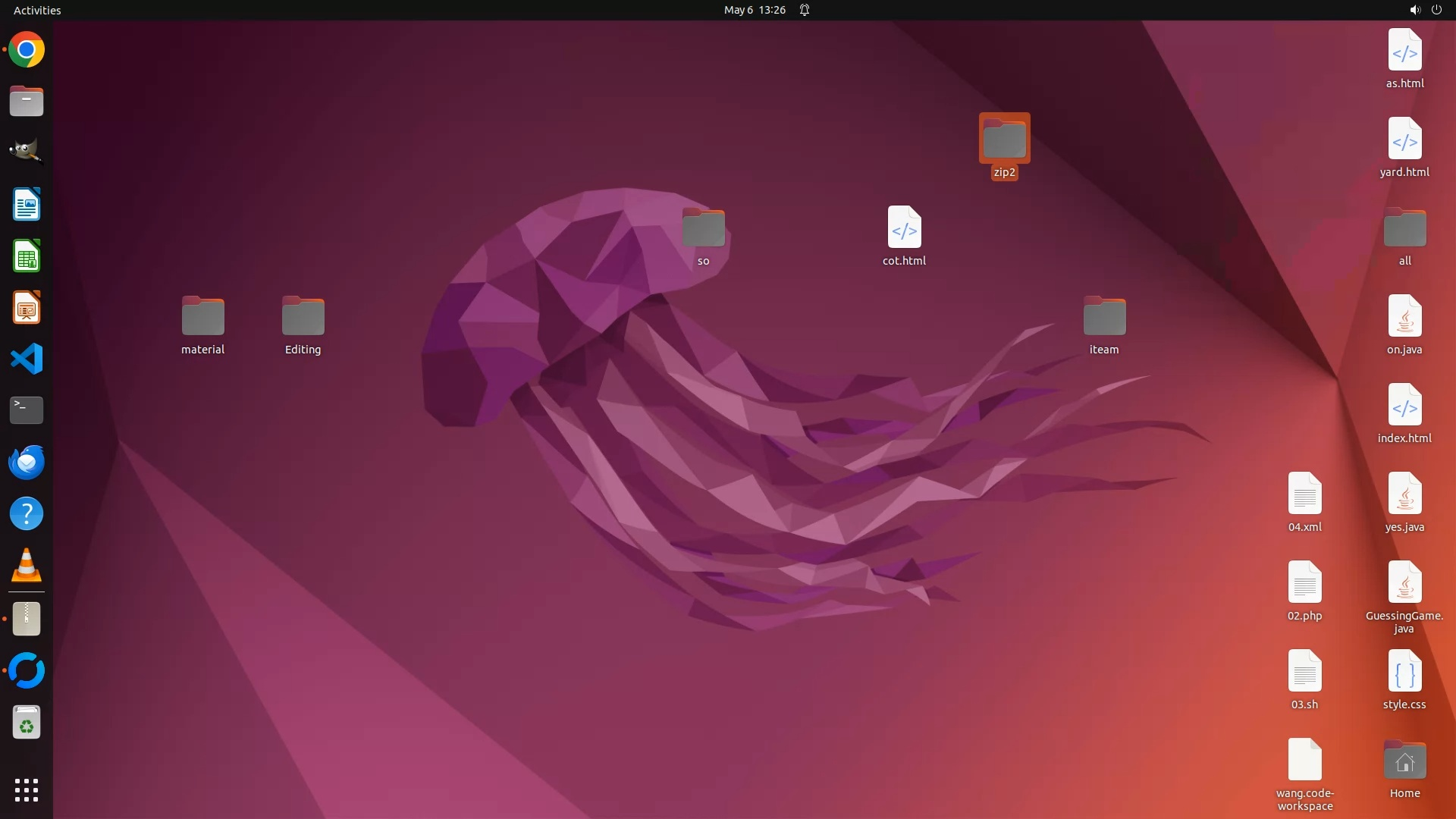Click the Activities button
The height and width of the screenshot is (819, 1456).
[x=37, y=10]
